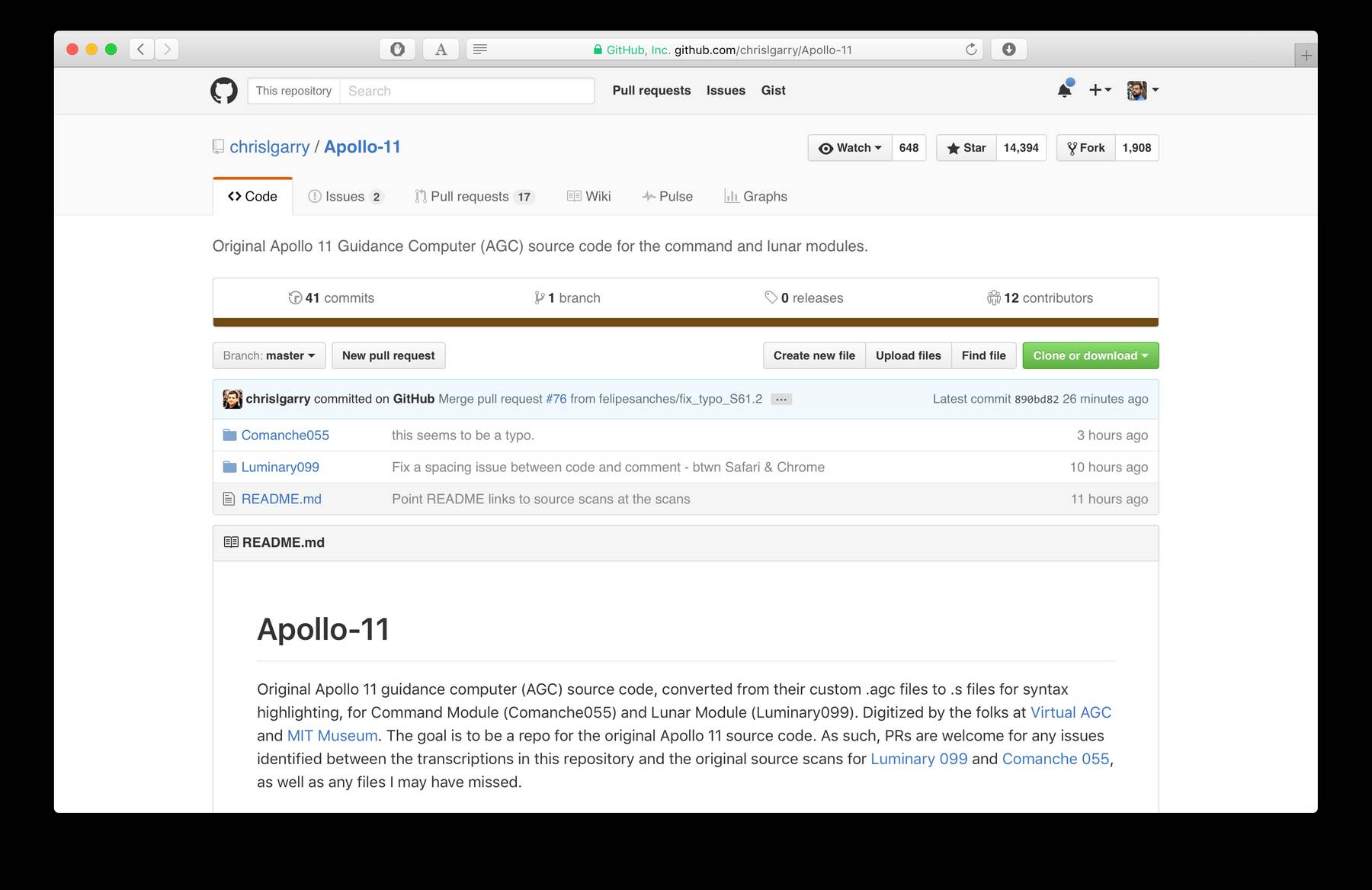This screenshot has height=890, width=1372.
Task: Open Safari Reader view icon in address bar
Action: coord(479,49)
